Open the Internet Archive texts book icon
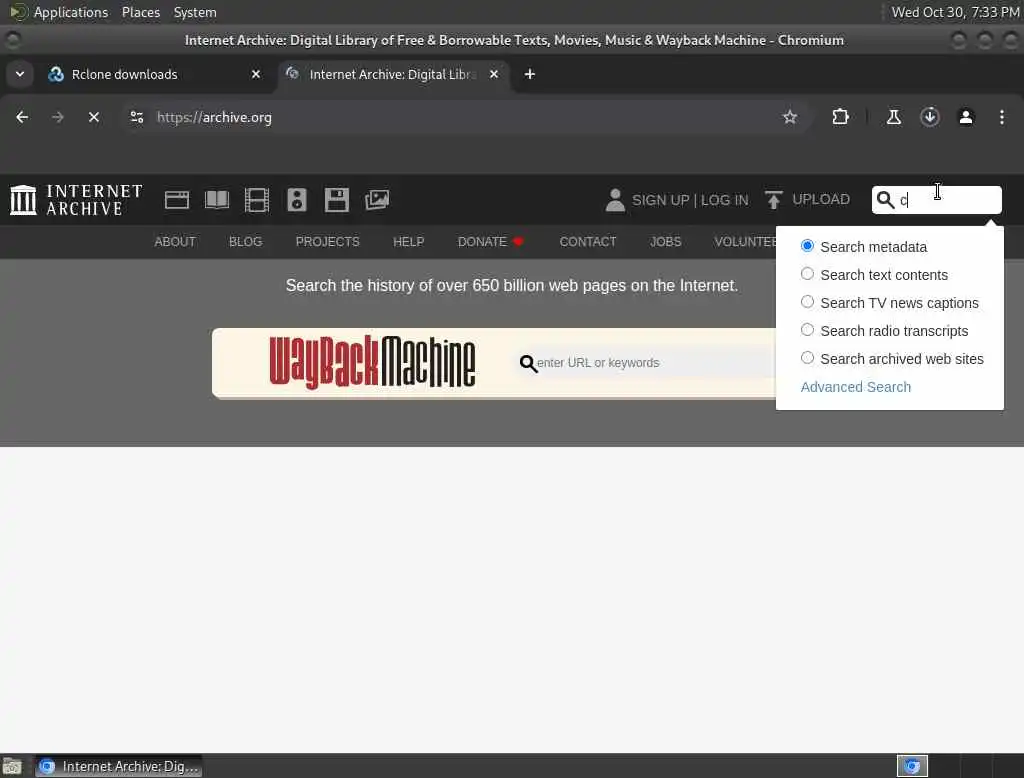1024x778 pixels. [217, 200]
